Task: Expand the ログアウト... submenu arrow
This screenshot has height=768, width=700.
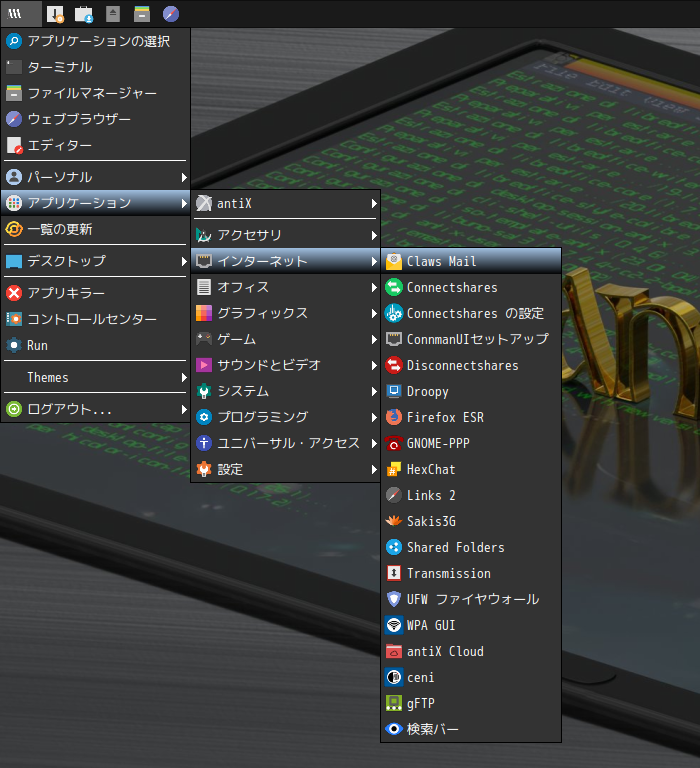Action: click(x=184, y=409)
